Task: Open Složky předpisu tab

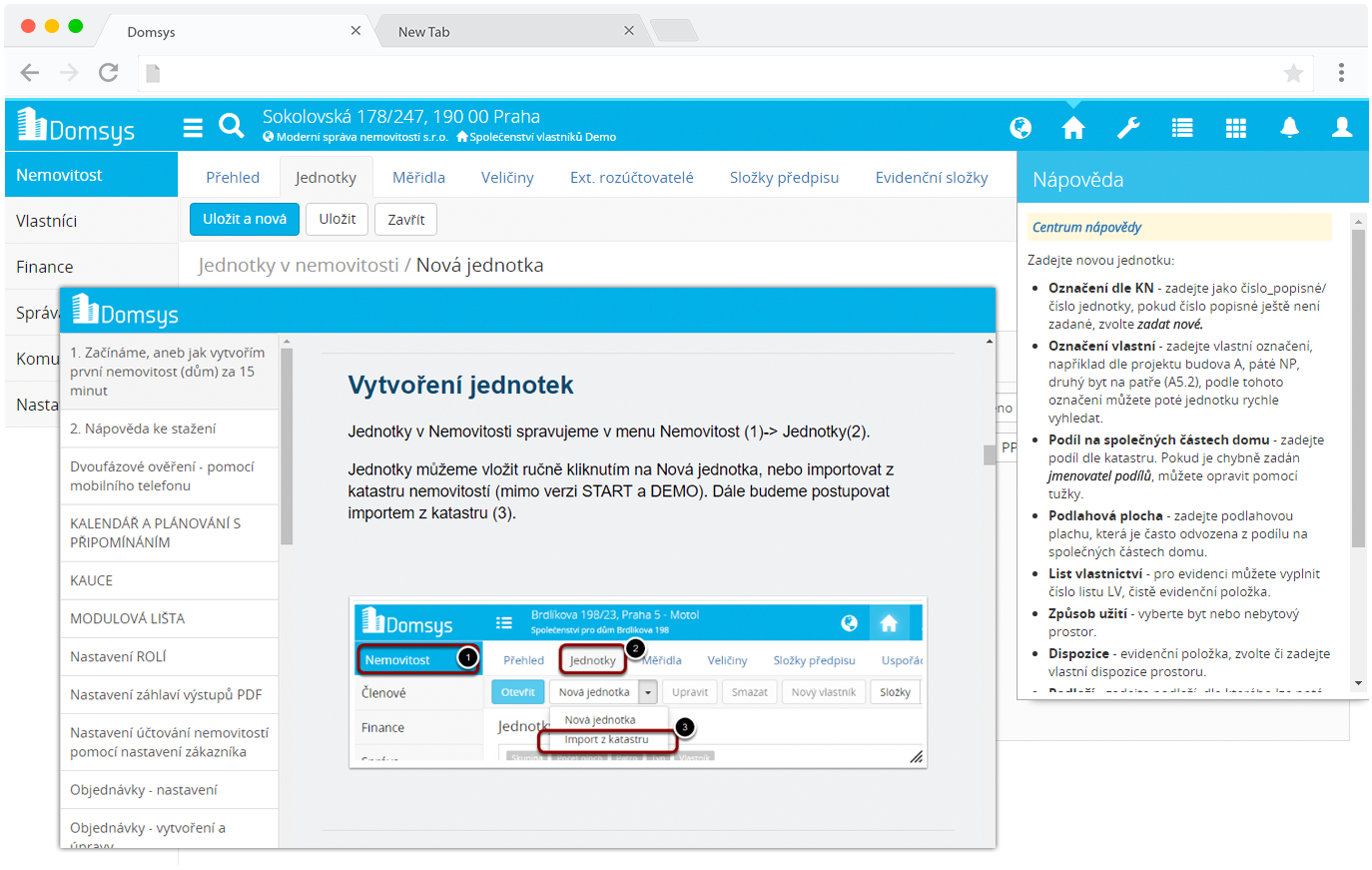Action: [x=784, y=177]
